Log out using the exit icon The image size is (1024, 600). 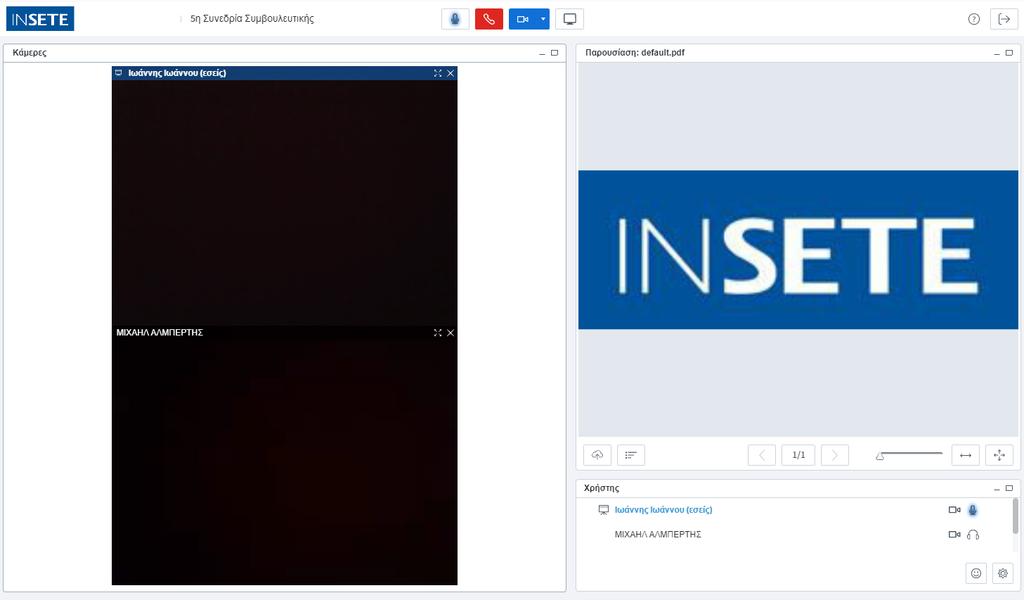click(x=1004, y=19)
